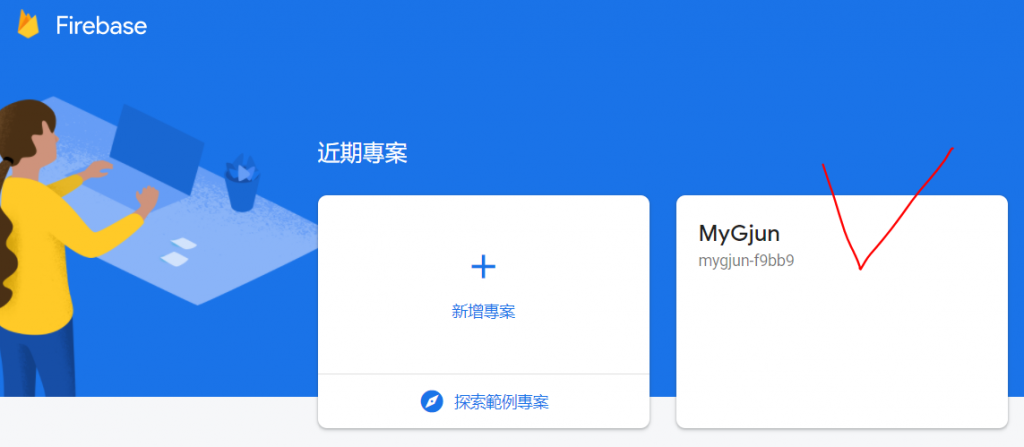
Task: Open the 探索範例專案 link
Action: point(502,402)
